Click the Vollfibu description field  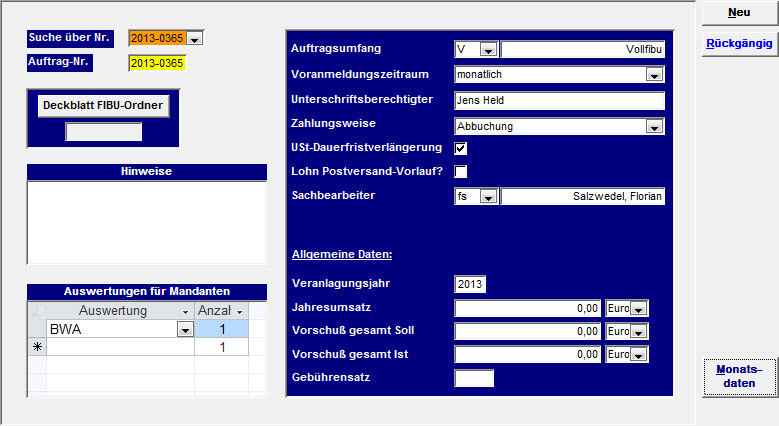pos(582,49)
